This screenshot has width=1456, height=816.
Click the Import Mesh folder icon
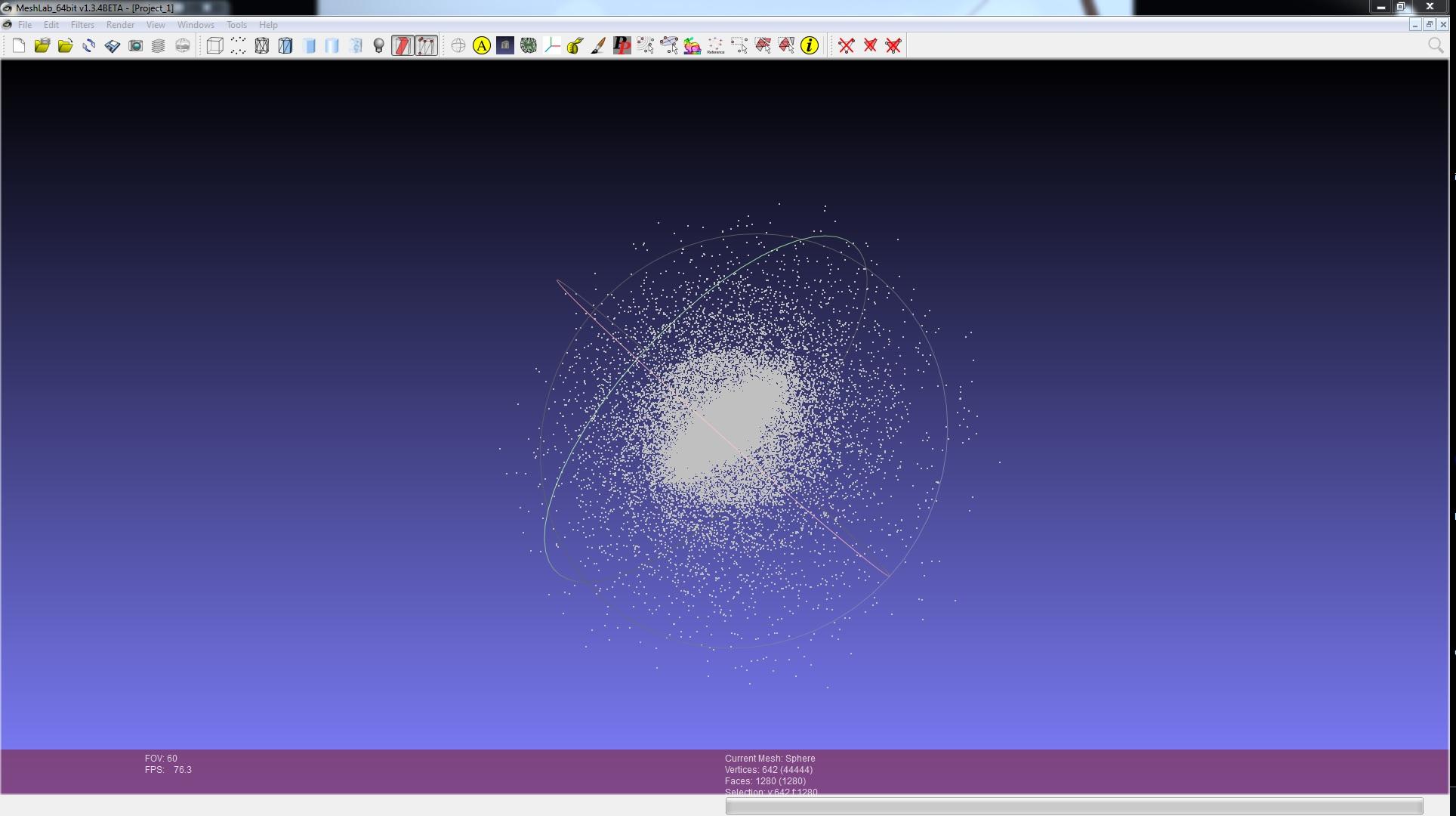[66, 46]
